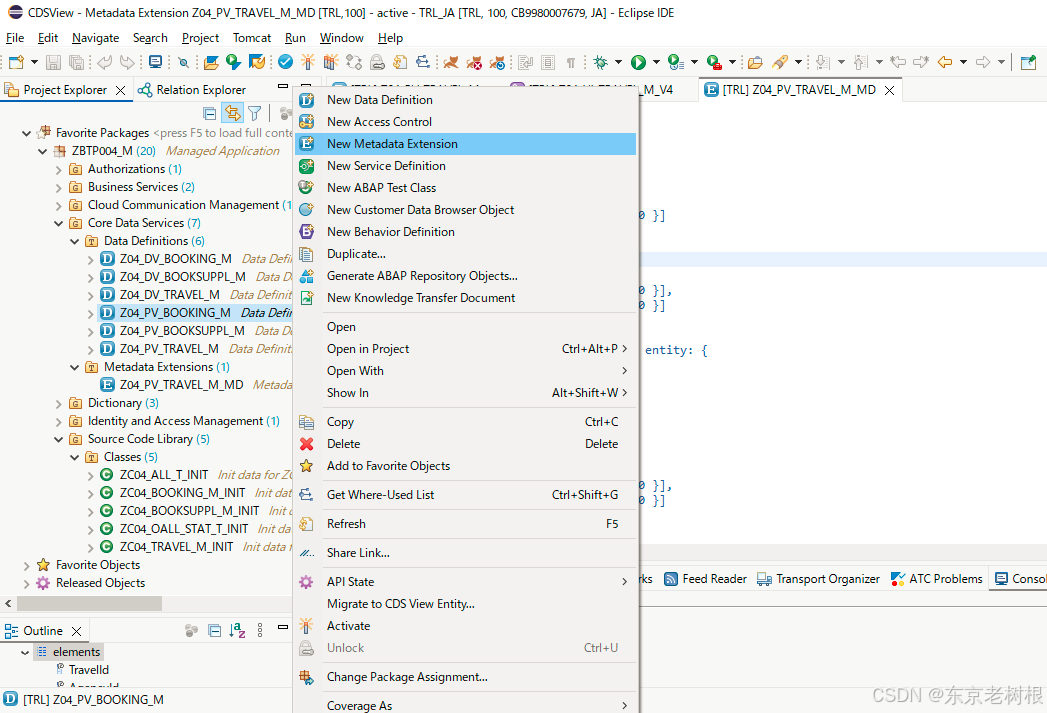
Task: Open the Run icon dropdown arrow
Action: [656, 62]
